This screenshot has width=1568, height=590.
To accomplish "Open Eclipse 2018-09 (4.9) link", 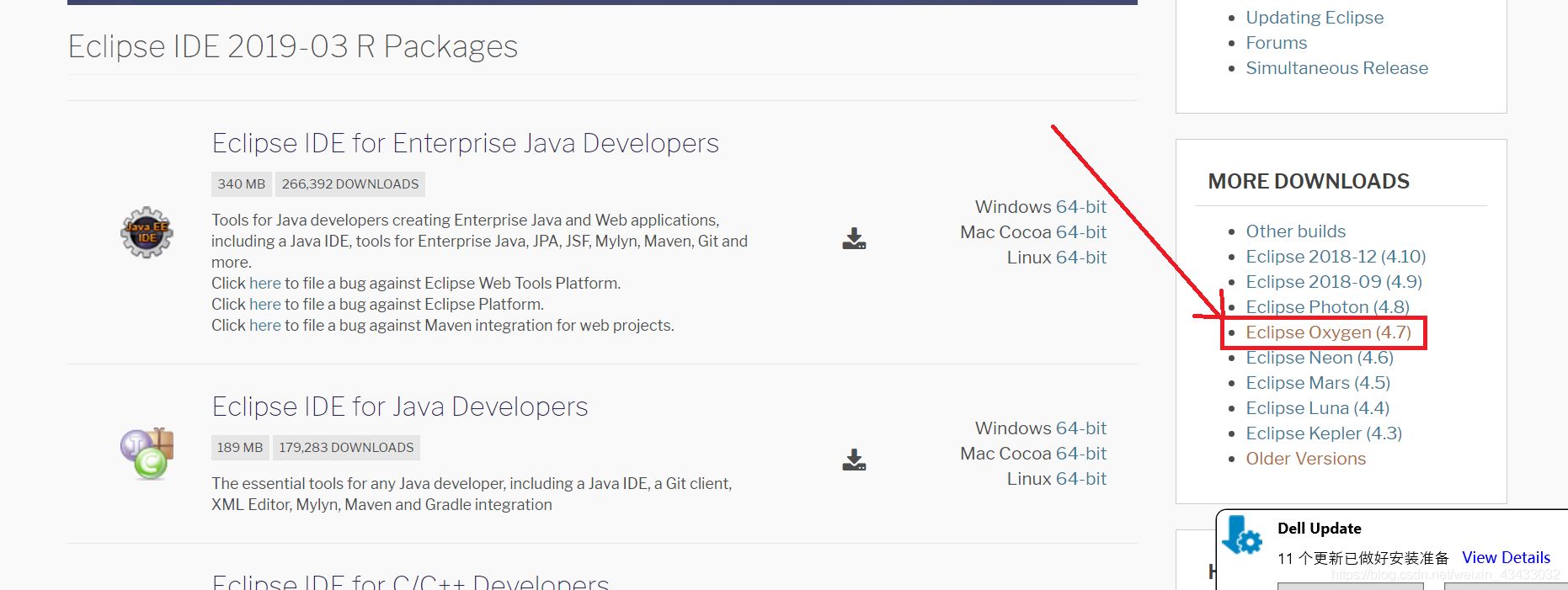I will (x=1334, y=282).
